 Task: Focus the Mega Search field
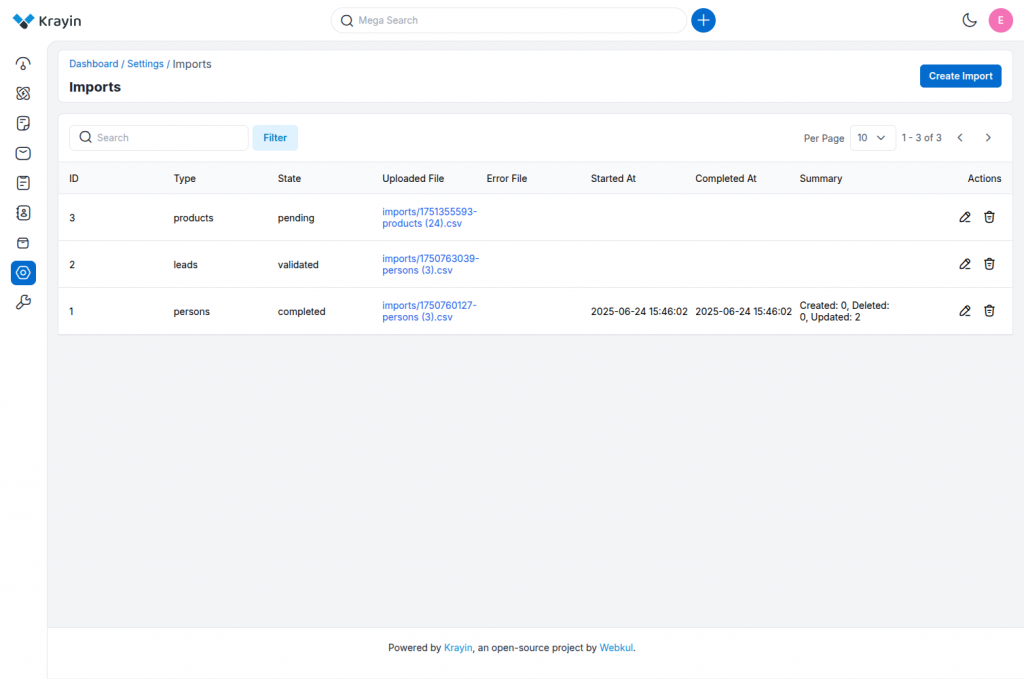coord(508,20)
